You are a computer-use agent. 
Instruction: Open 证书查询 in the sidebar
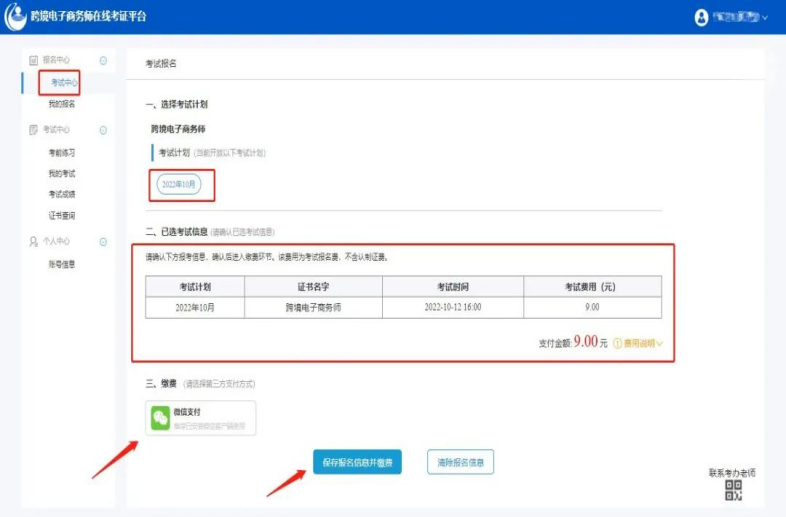tap(62, 216)
